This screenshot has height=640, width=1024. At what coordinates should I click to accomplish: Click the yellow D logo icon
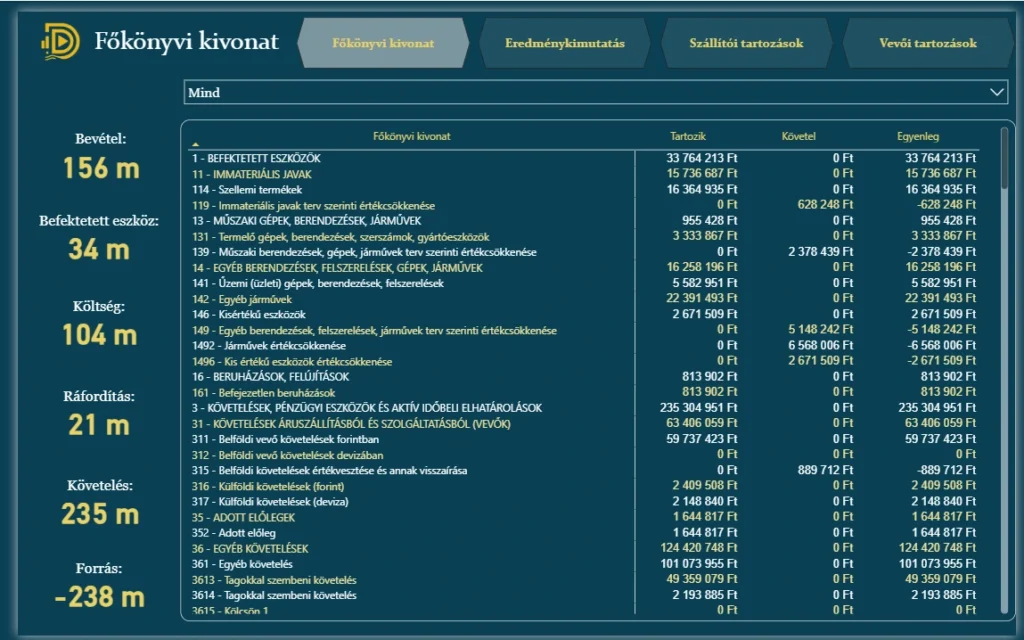point(61,42)
